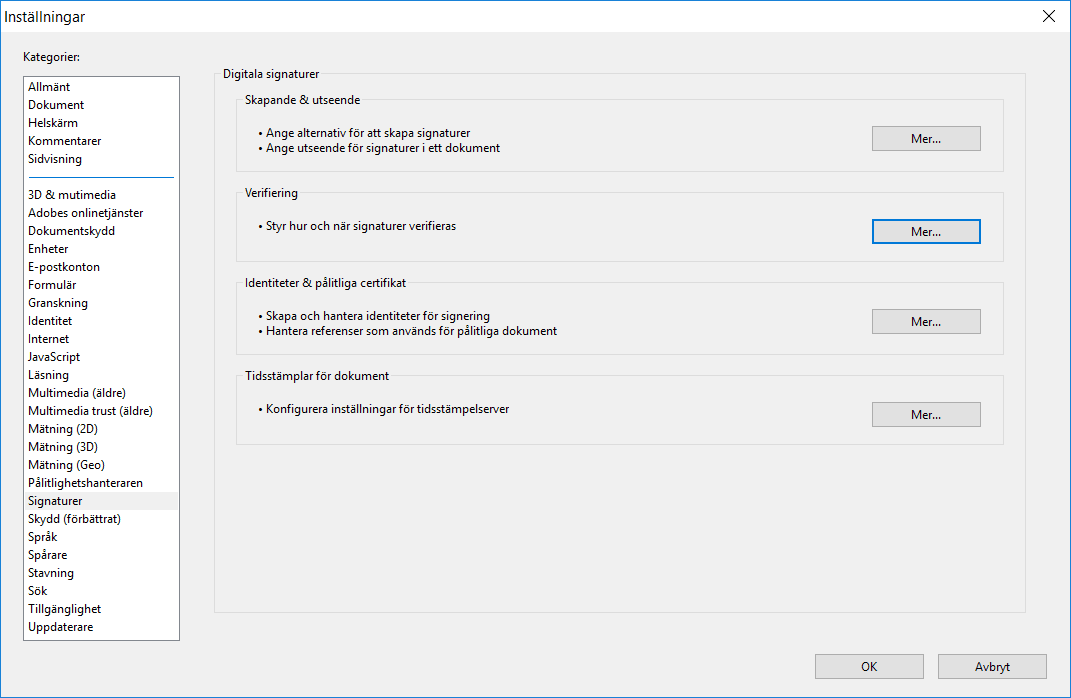Open Mer options for Verifiering
The width and height of the screenshot is (1071, 698).
tap(925, 231)
